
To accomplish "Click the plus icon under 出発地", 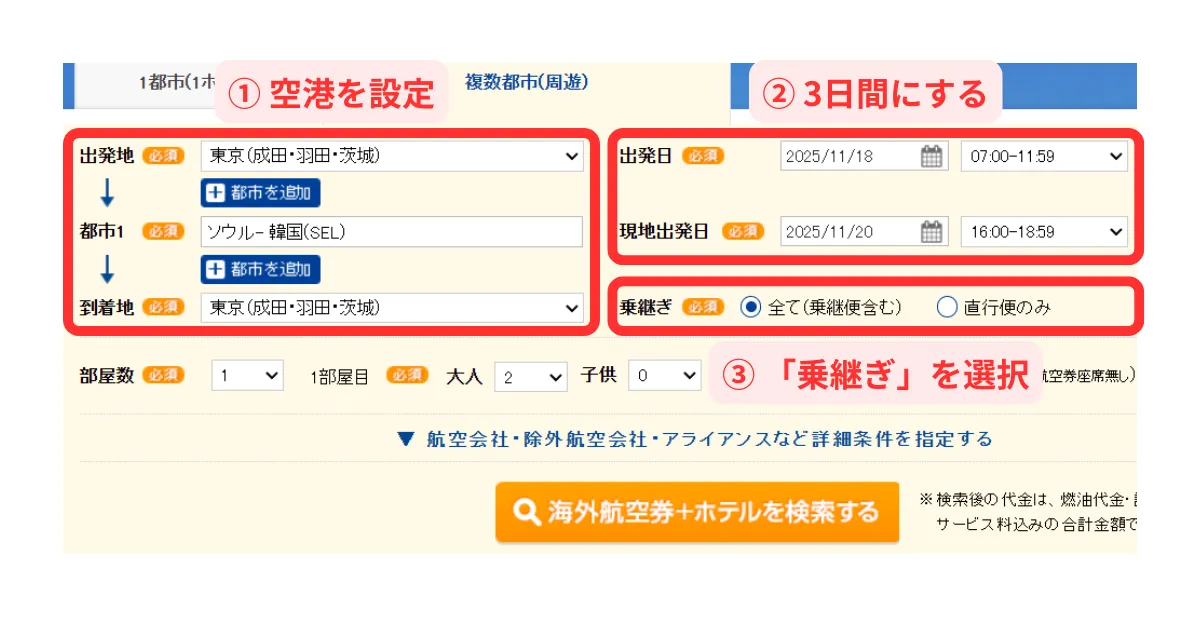I will (x=214, y=193).
